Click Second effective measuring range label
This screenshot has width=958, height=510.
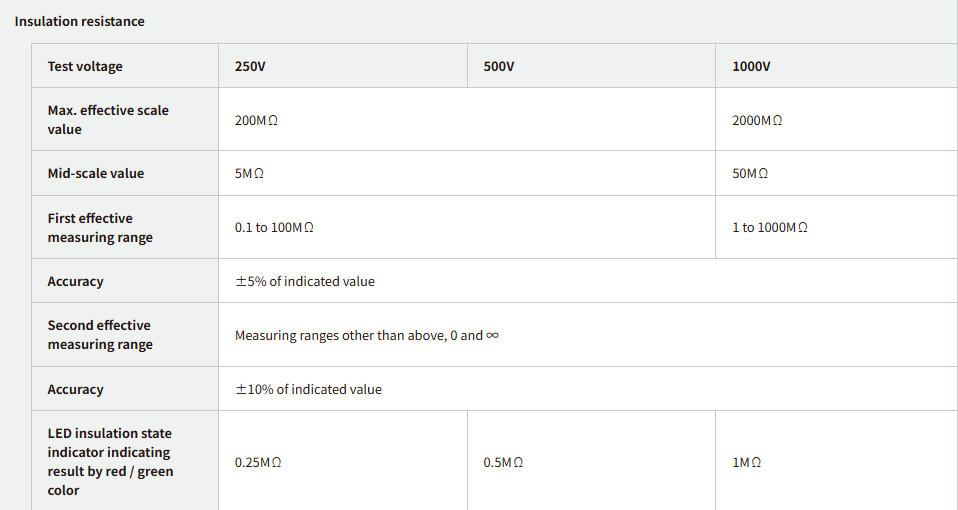(x=100, y=335)
